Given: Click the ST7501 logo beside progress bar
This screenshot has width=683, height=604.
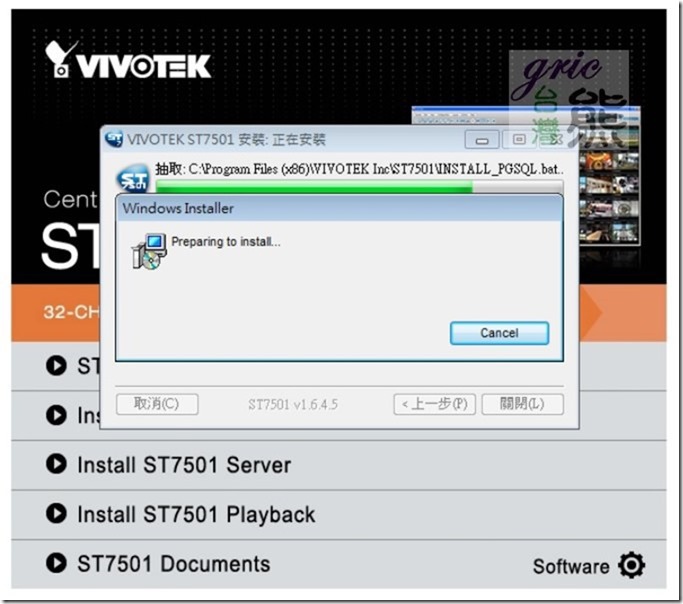Looking at the screenshot, I should point(133,179).
